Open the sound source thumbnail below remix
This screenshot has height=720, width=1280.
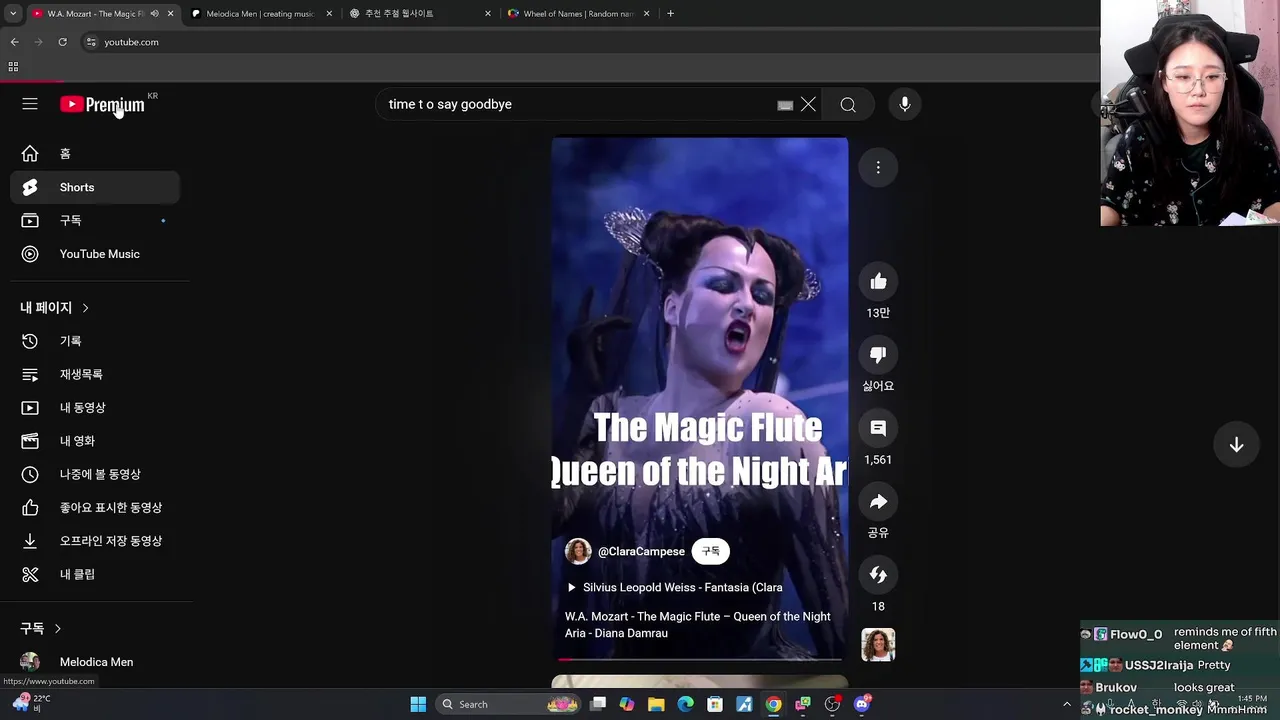878,645
